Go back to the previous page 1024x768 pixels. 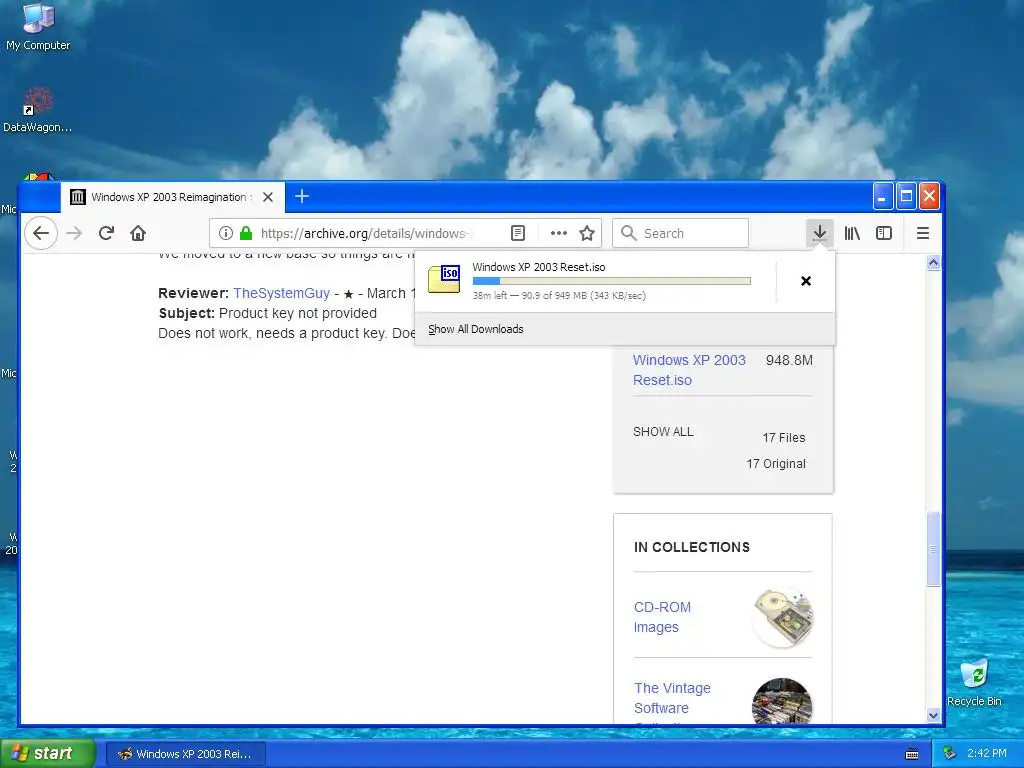click(x=41, y=233)
